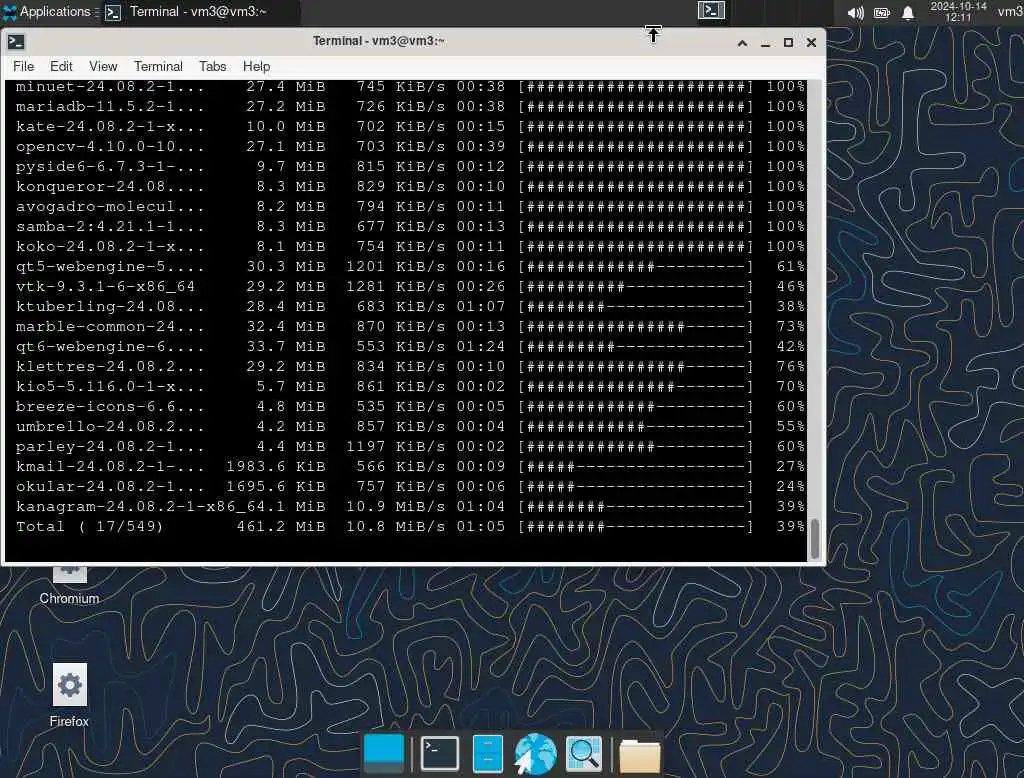
Task: Click the qt5-webengine progress bar
Action: click(x=636, y=267)
